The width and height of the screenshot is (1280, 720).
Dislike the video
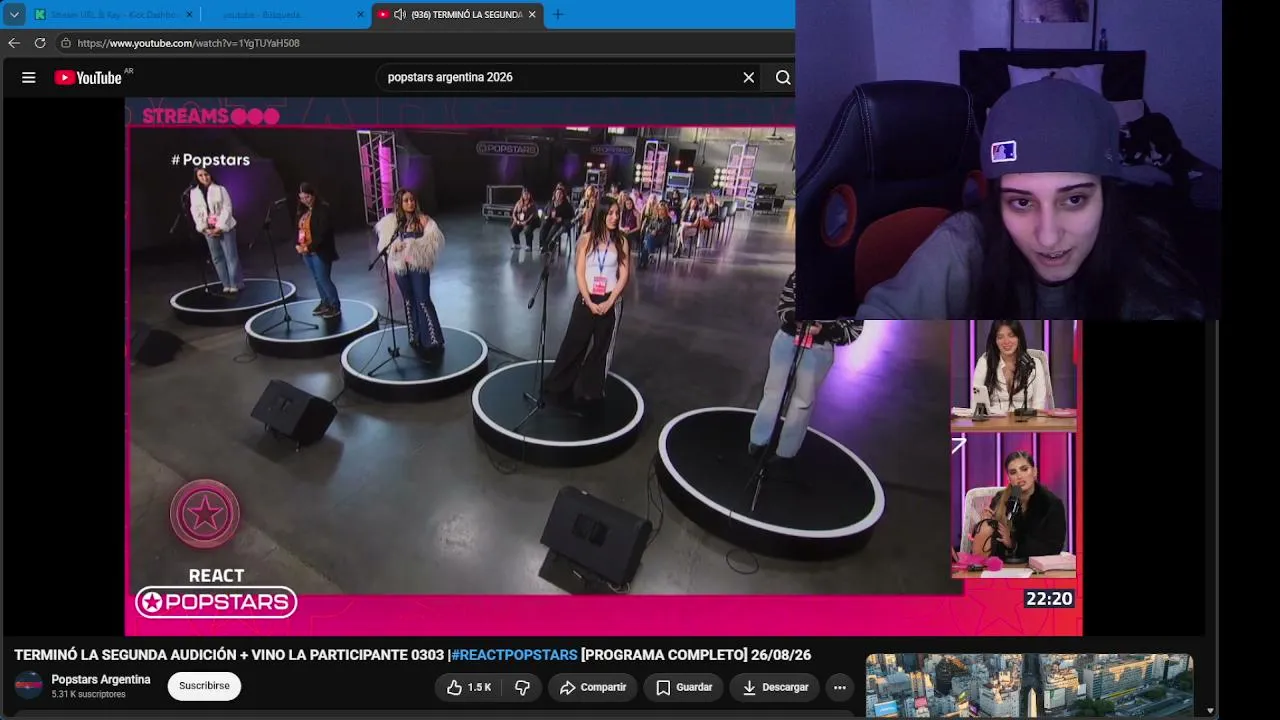pyautogui.click(x=522, y=687)
